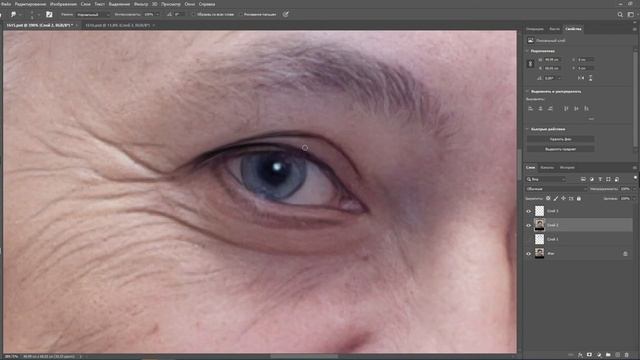Screen dimensions: 640x360
Task: Toggle layer filtering switch on or off
Action: click(x=635, y=178)
